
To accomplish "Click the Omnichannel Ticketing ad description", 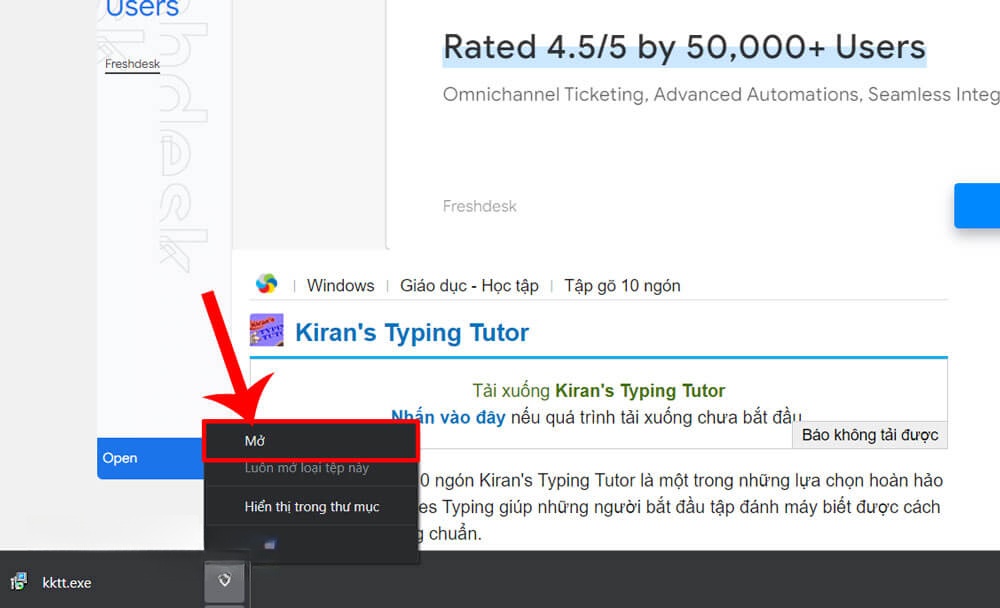I will click(x=721, y=94).
